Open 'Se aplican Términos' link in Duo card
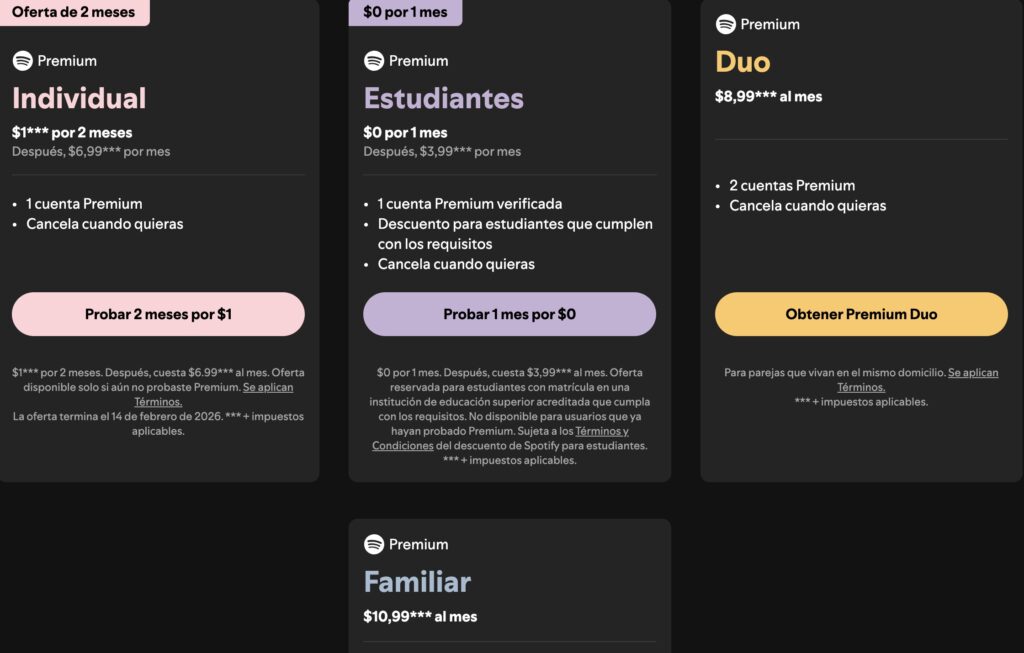The height and width of the screenshot is (653, 1024). 972,372
